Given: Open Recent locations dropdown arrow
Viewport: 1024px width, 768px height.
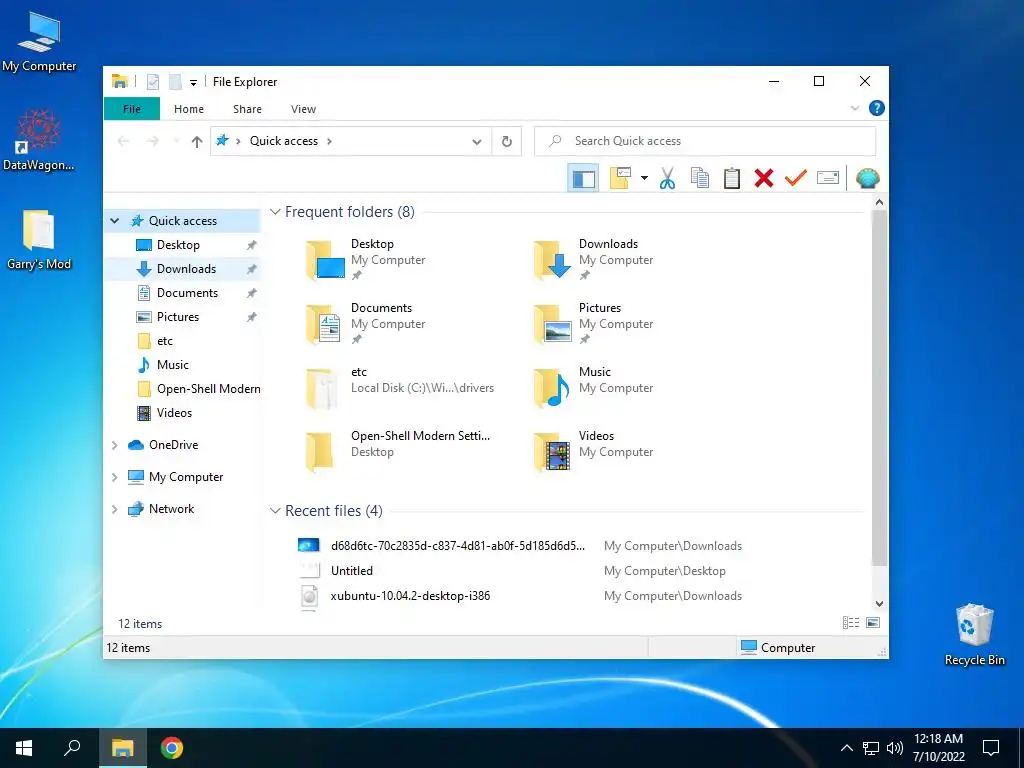Looking at the screenshot, I should pyautogui.click(x=176, y=141).
